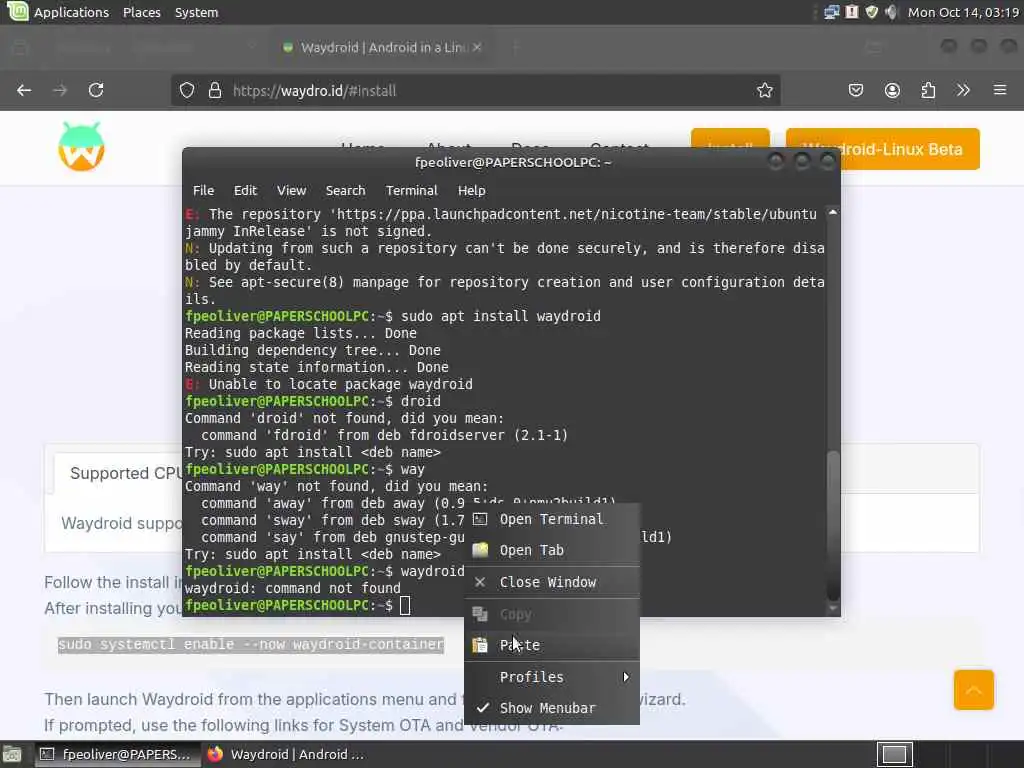Image resolution: width=1024 pixels, height=768 pixels.
Task: Open the tracking protection shield icon
Action: [187, 90]
